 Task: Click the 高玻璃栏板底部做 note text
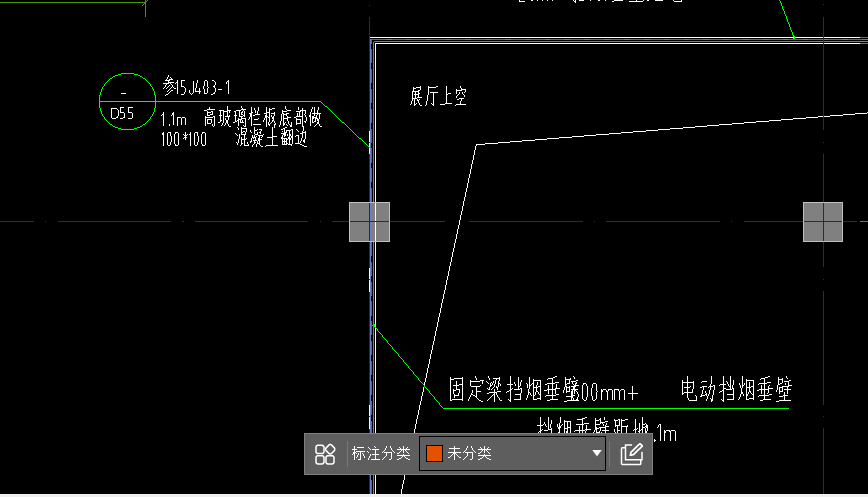(x=262, y=117)
